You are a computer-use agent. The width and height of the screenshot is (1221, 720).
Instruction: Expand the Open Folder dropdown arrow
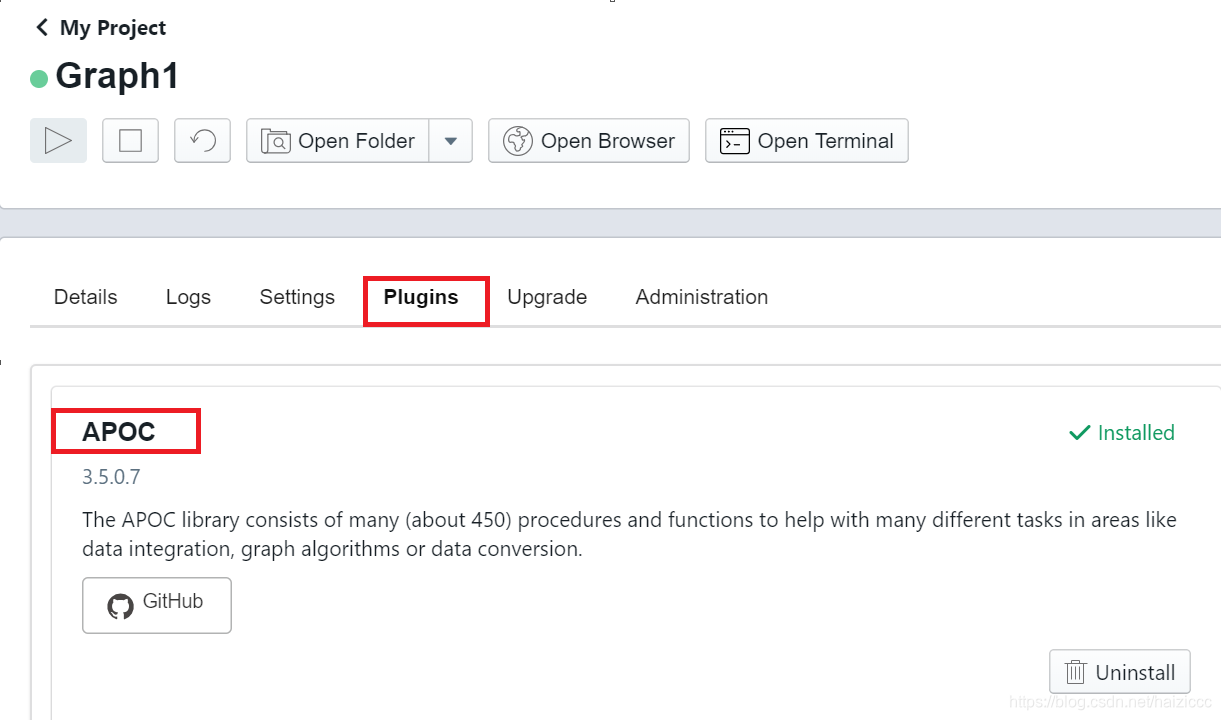click(x=451, y=141)
